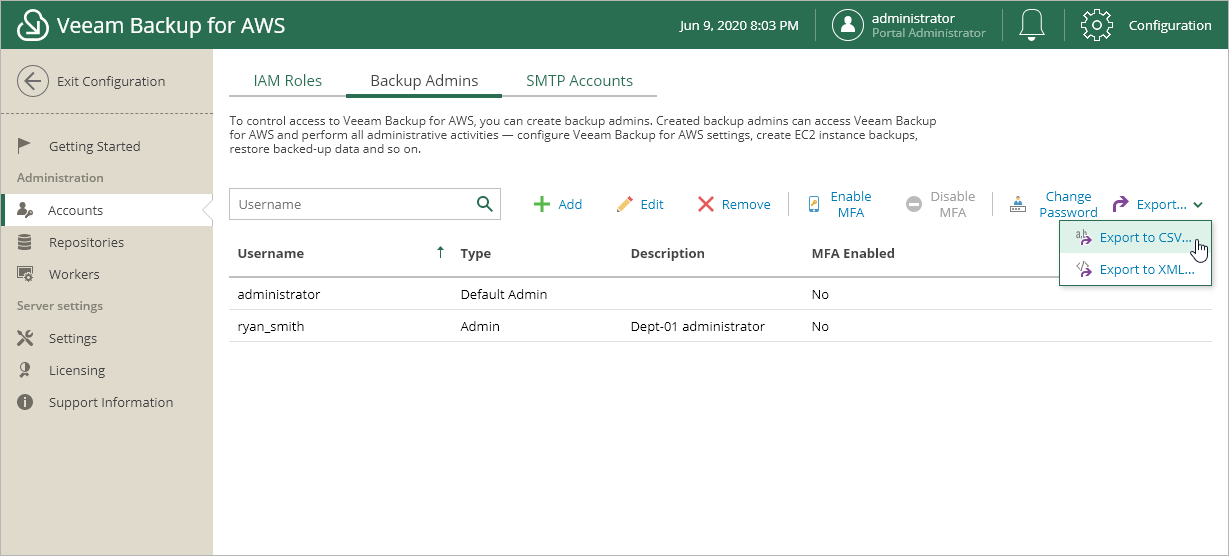Image resolution: width=1229 pixels, height=556 pixels.
Task: Click the Export to CSV icon
Action: click(x=1082, y=238)
